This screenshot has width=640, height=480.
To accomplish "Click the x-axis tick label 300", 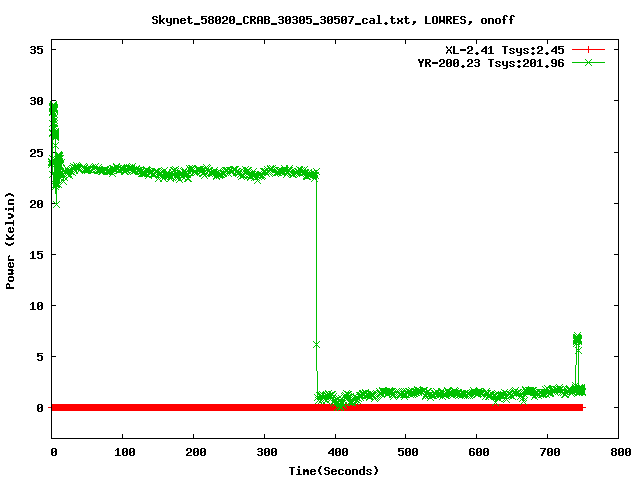I will click(x=266, y=452).
